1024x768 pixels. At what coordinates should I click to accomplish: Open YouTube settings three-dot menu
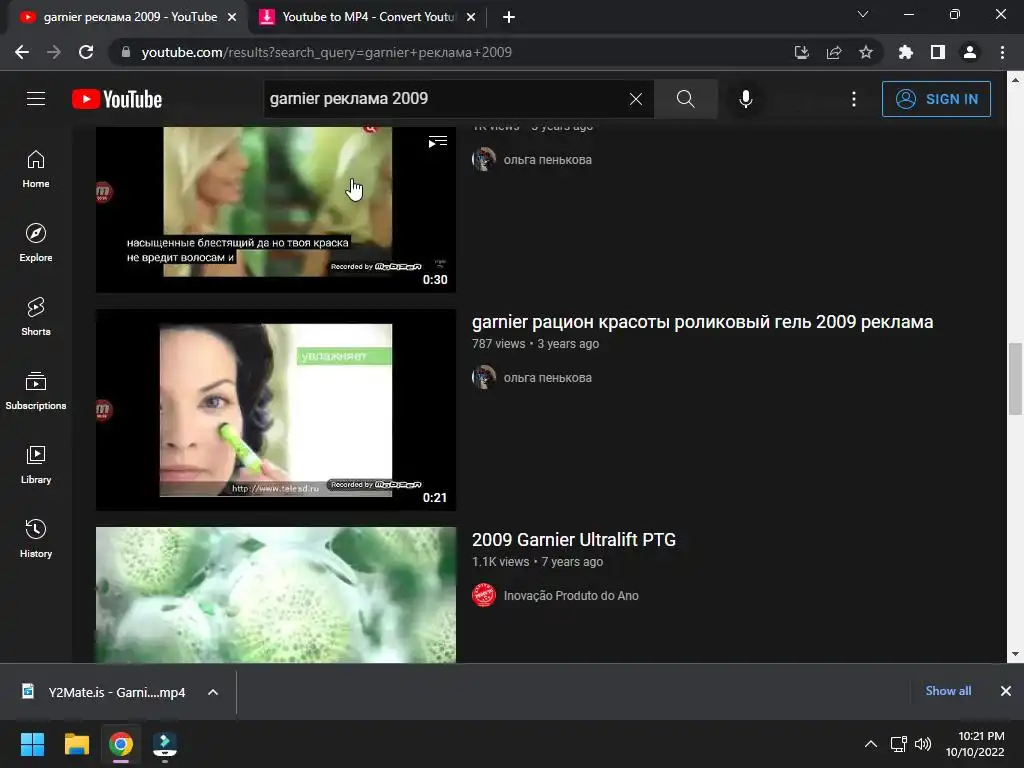[x=853, y=99]
